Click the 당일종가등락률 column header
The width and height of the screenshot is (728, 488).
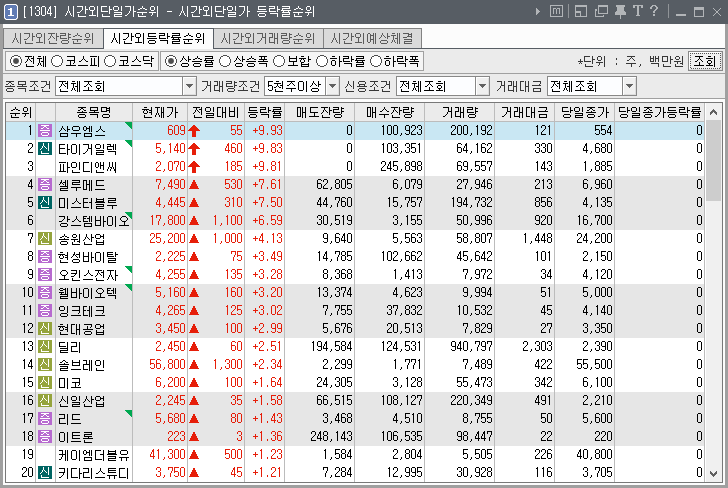tap(659, 112)
